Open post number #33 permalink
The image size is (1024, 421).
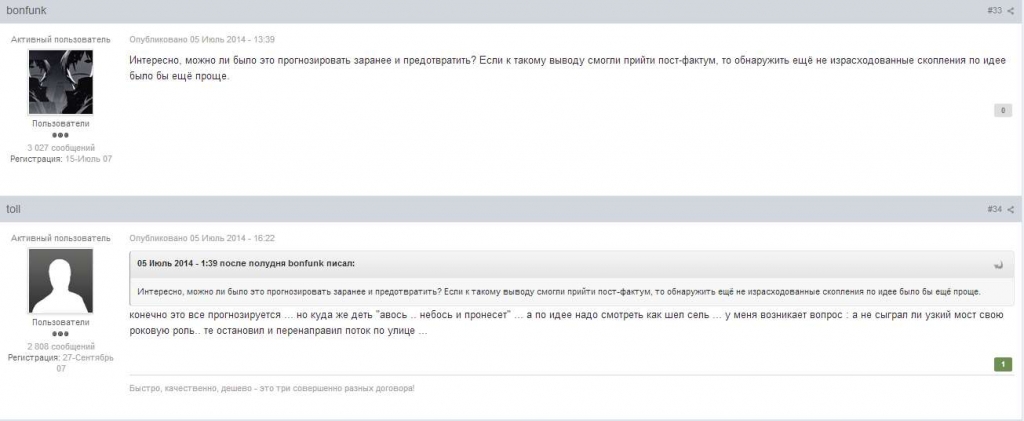pos(995,10)
